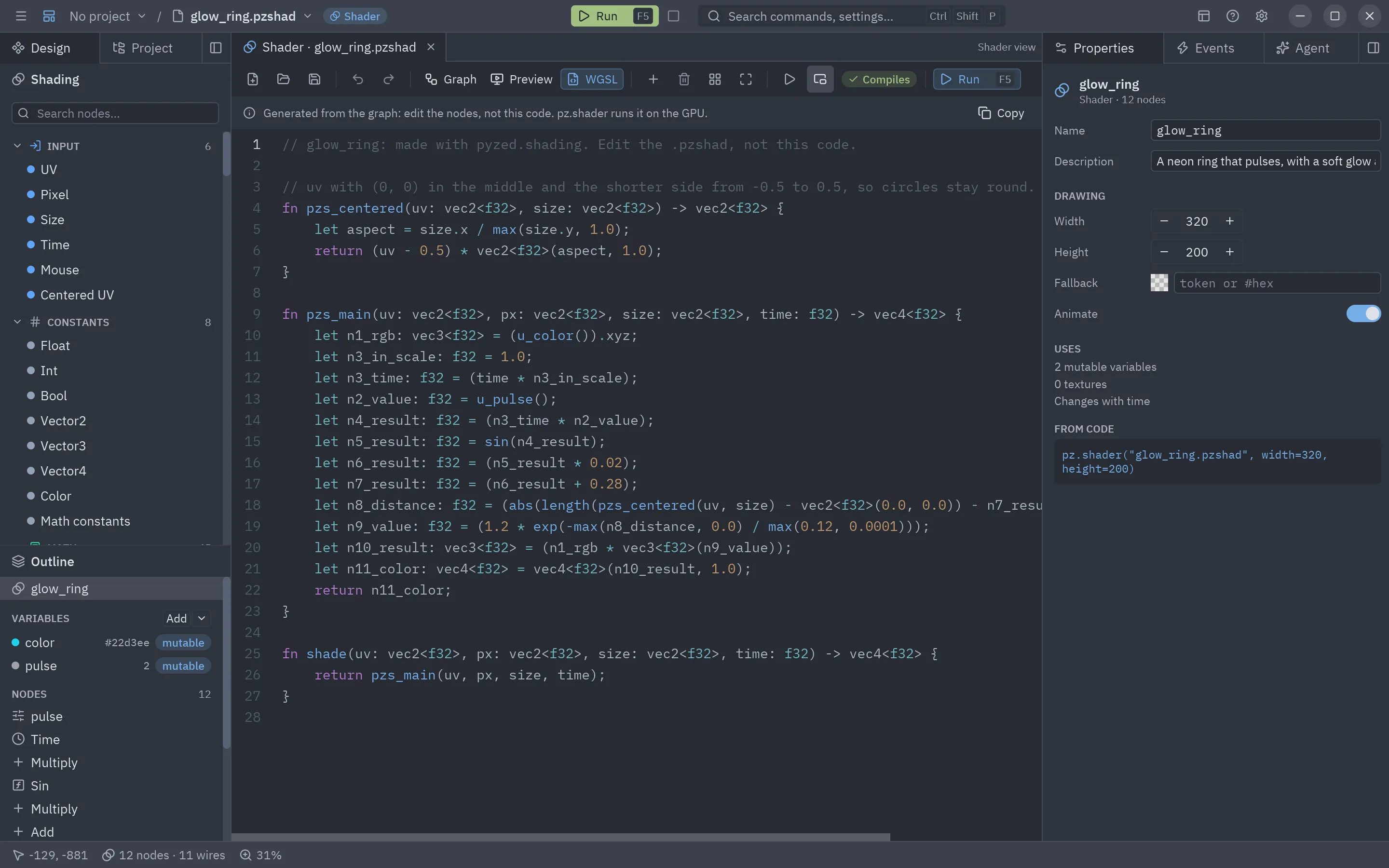Arrange nodes with the grid icon
This screenshot has width=1389, height=868.
coord(715,79)
